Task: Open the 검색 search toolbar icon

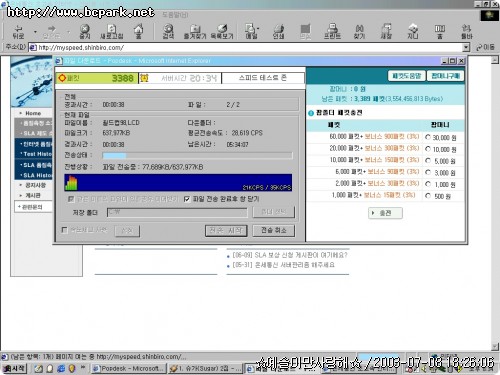Action: (x=168, y=32)
